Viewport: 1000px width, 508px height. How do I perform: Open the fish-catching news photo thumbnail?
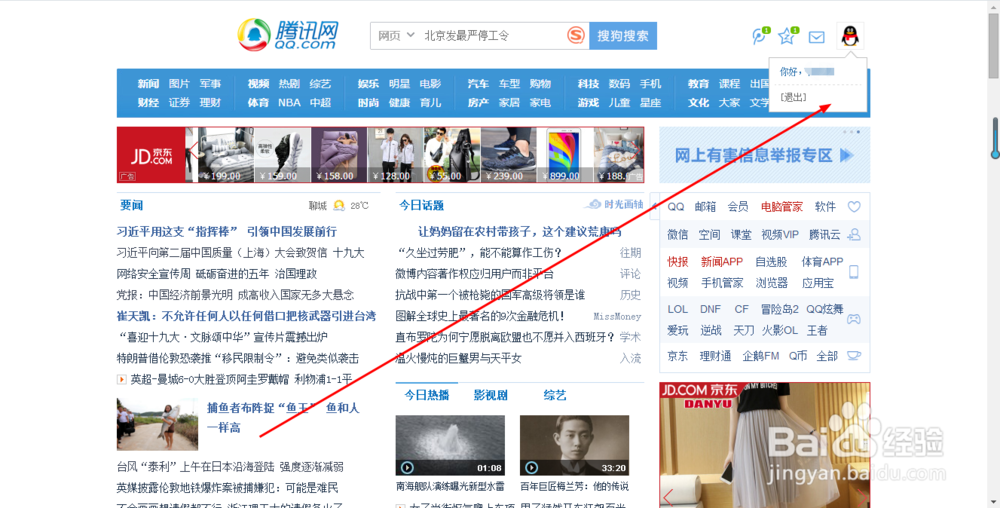coord(158,425)
